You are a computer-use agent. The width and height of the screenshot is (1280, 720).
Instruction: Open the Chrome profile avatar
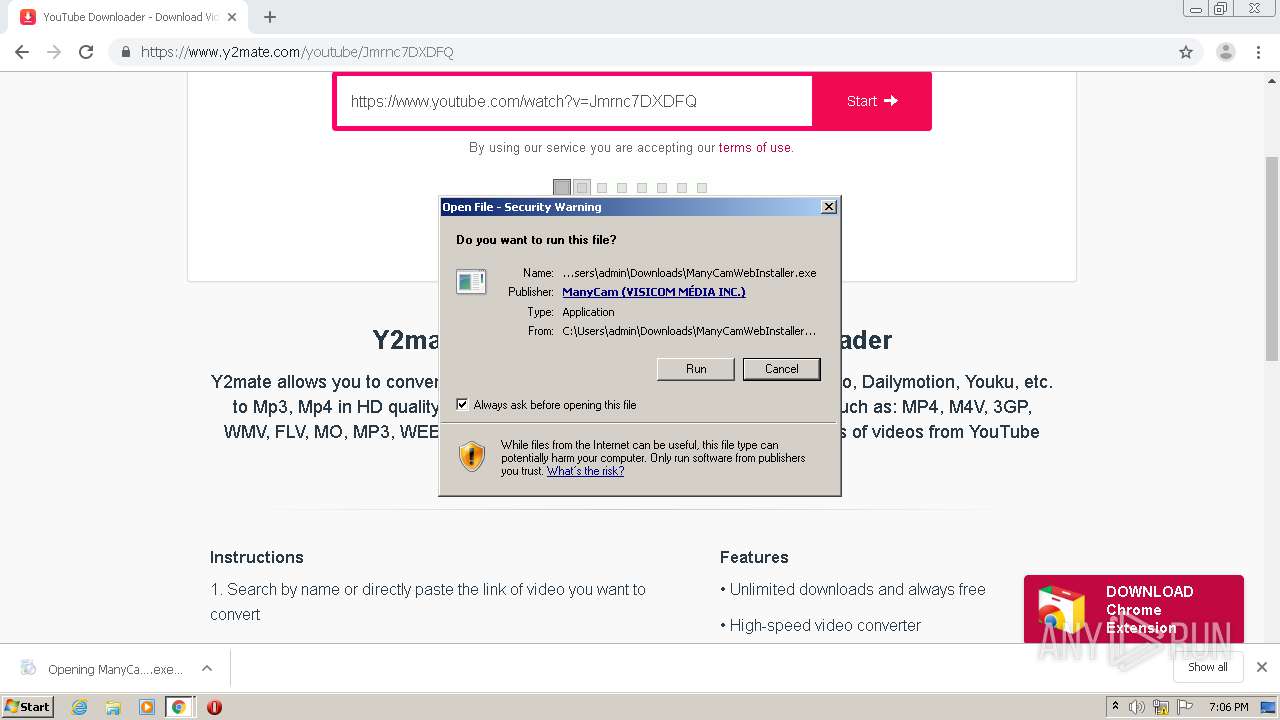(x=1225, y=52)
